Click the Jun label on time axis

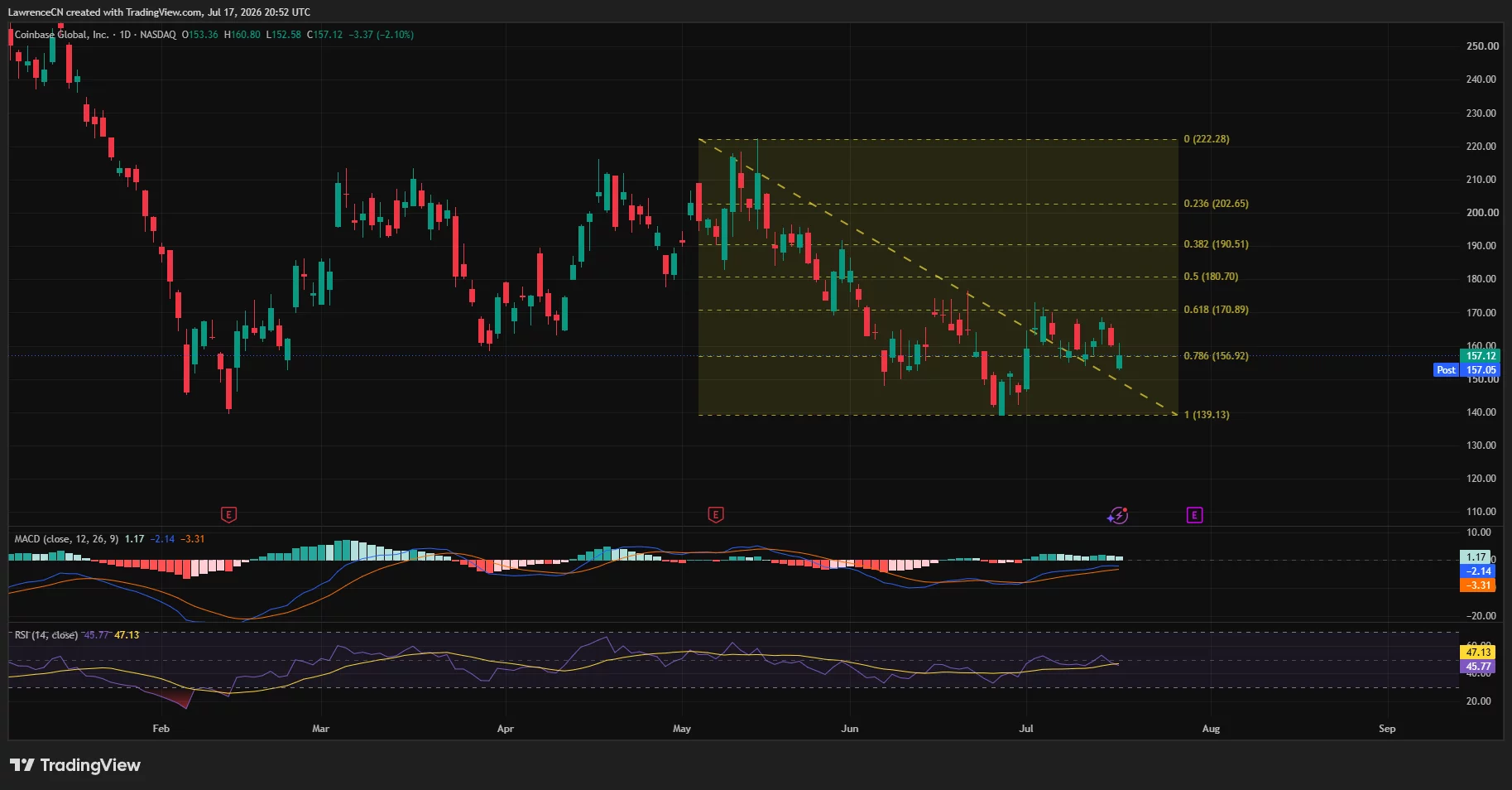850,729
